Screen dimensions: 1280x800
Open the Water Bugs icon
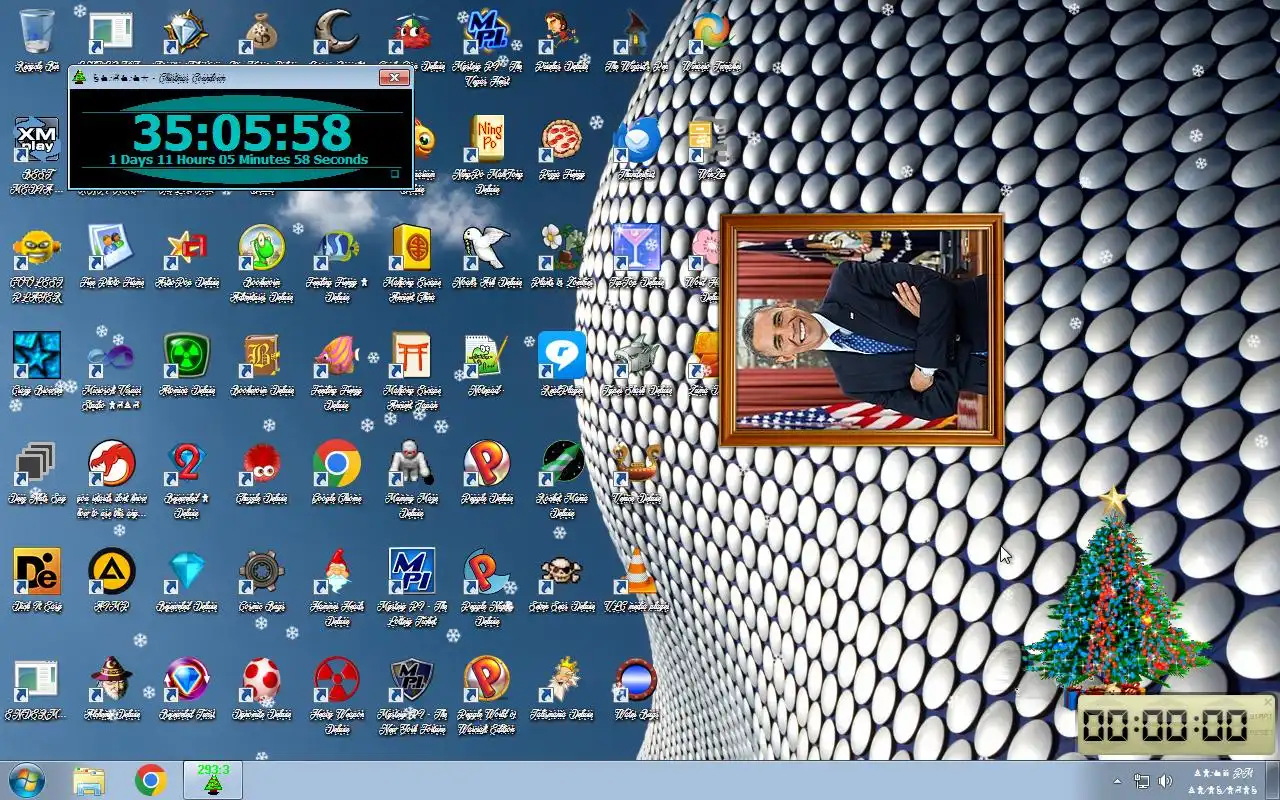point(637,679)
